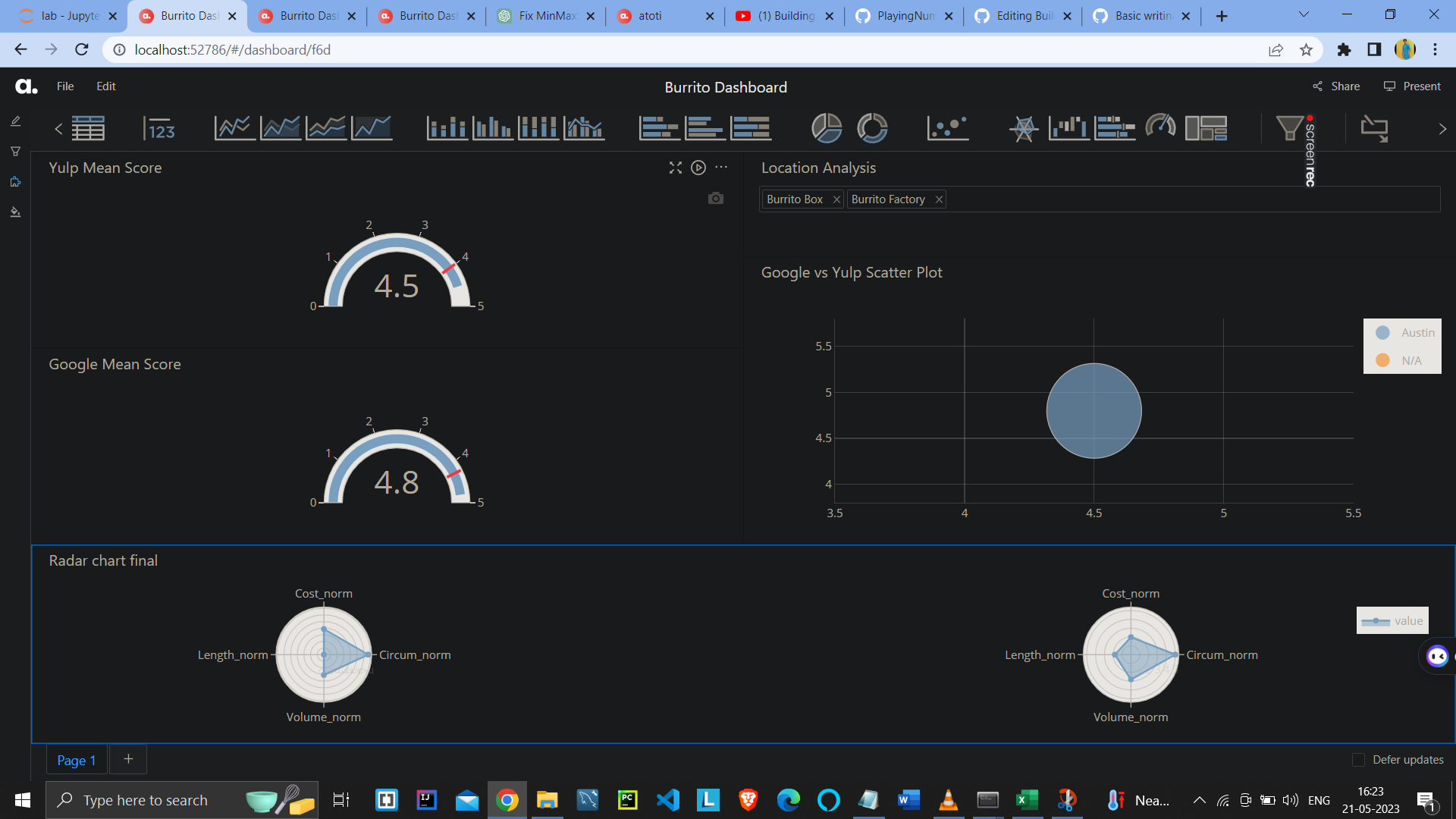
Task: Open the page filters funnel icon
Action: [1289, 128]
